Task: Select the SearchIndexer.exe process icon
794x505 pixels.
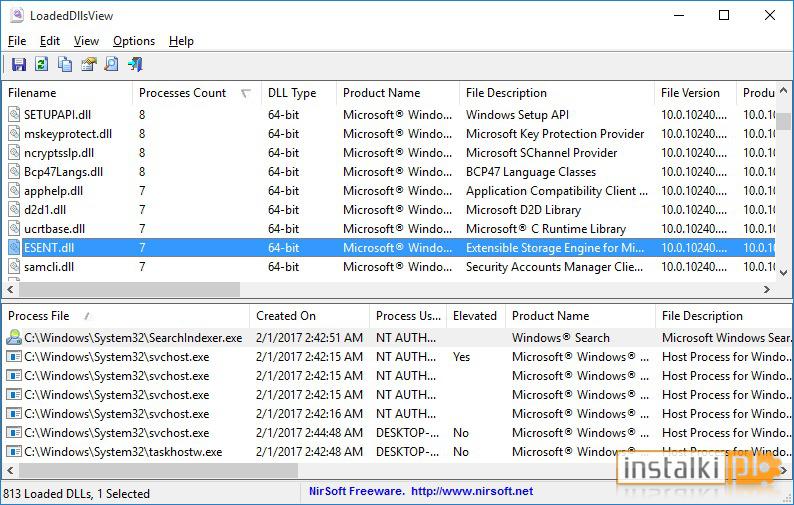Action: (x=14, y=338)
